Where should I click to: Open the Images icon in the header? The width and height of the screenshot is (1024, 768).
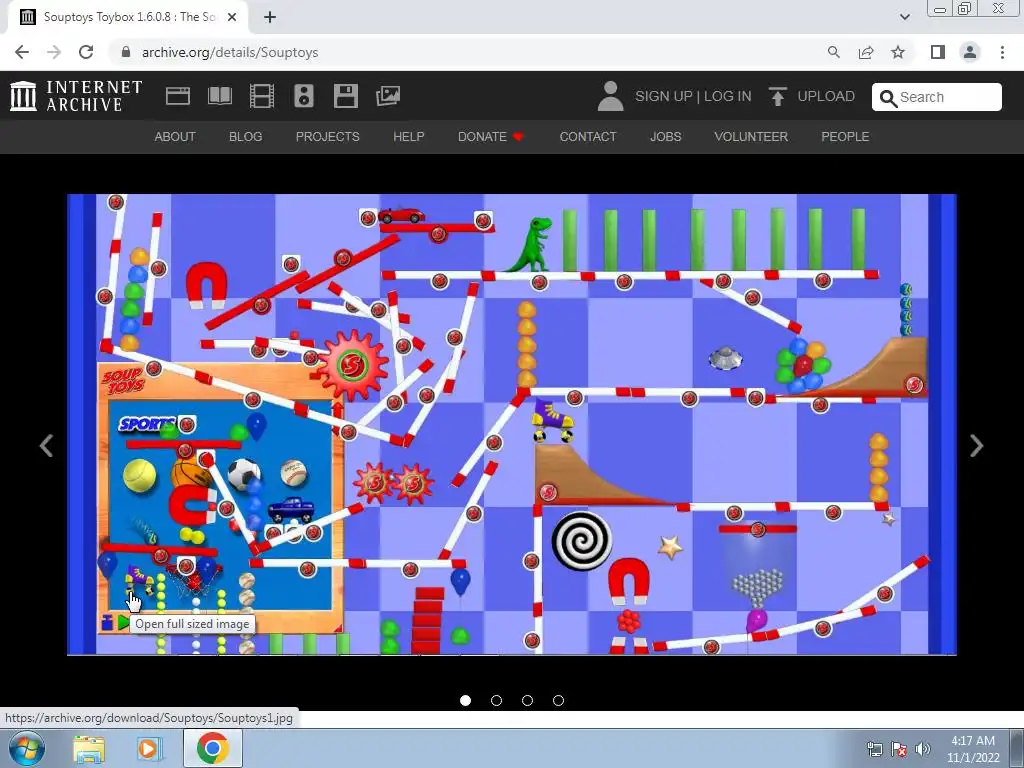(x=388, y=96)
